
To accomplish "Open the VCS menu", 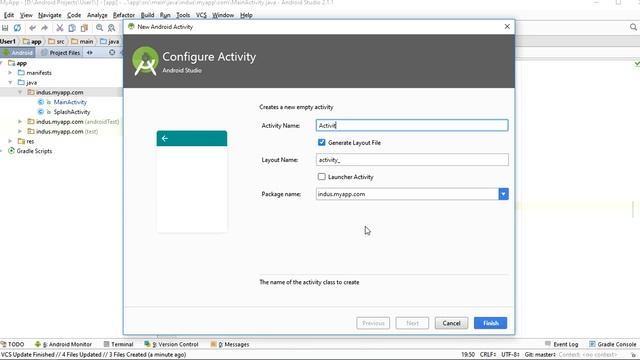I will point(201,15).
